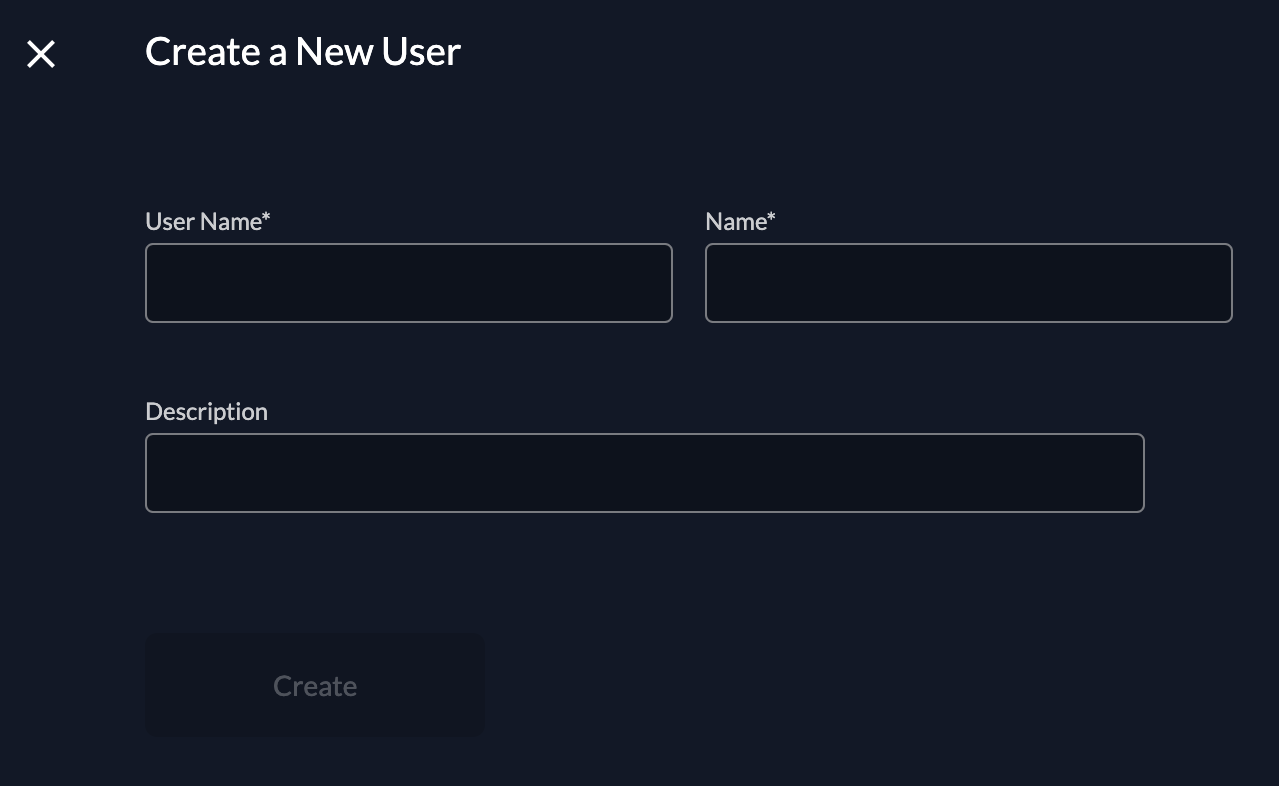Viewport: 1279px width, 786px height.
Task: Click the disabled Create button
Action: pos(315,686)
